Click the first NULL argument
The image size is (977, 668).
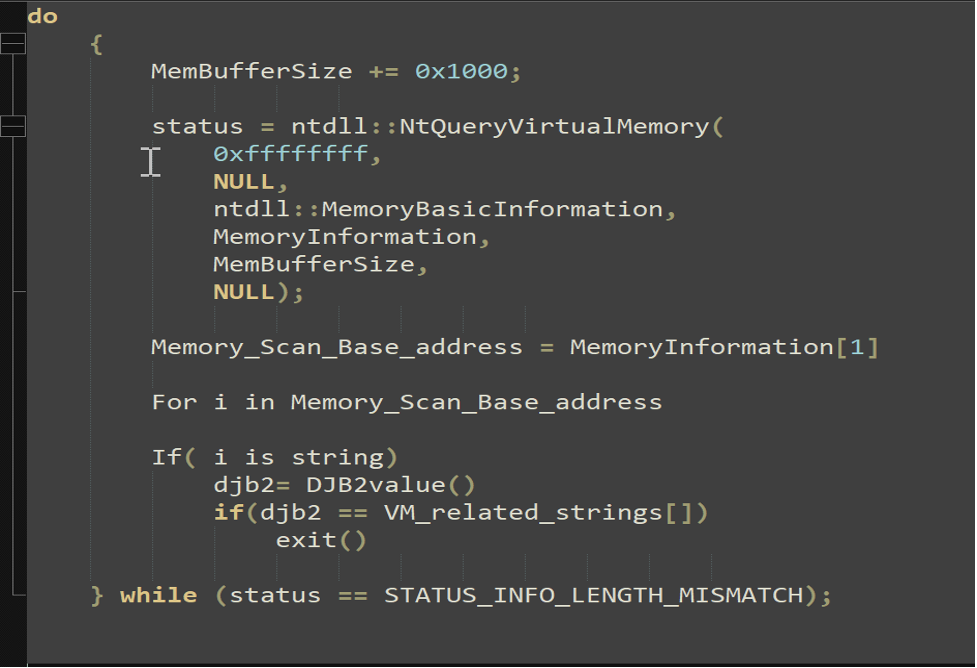[244, 181]
